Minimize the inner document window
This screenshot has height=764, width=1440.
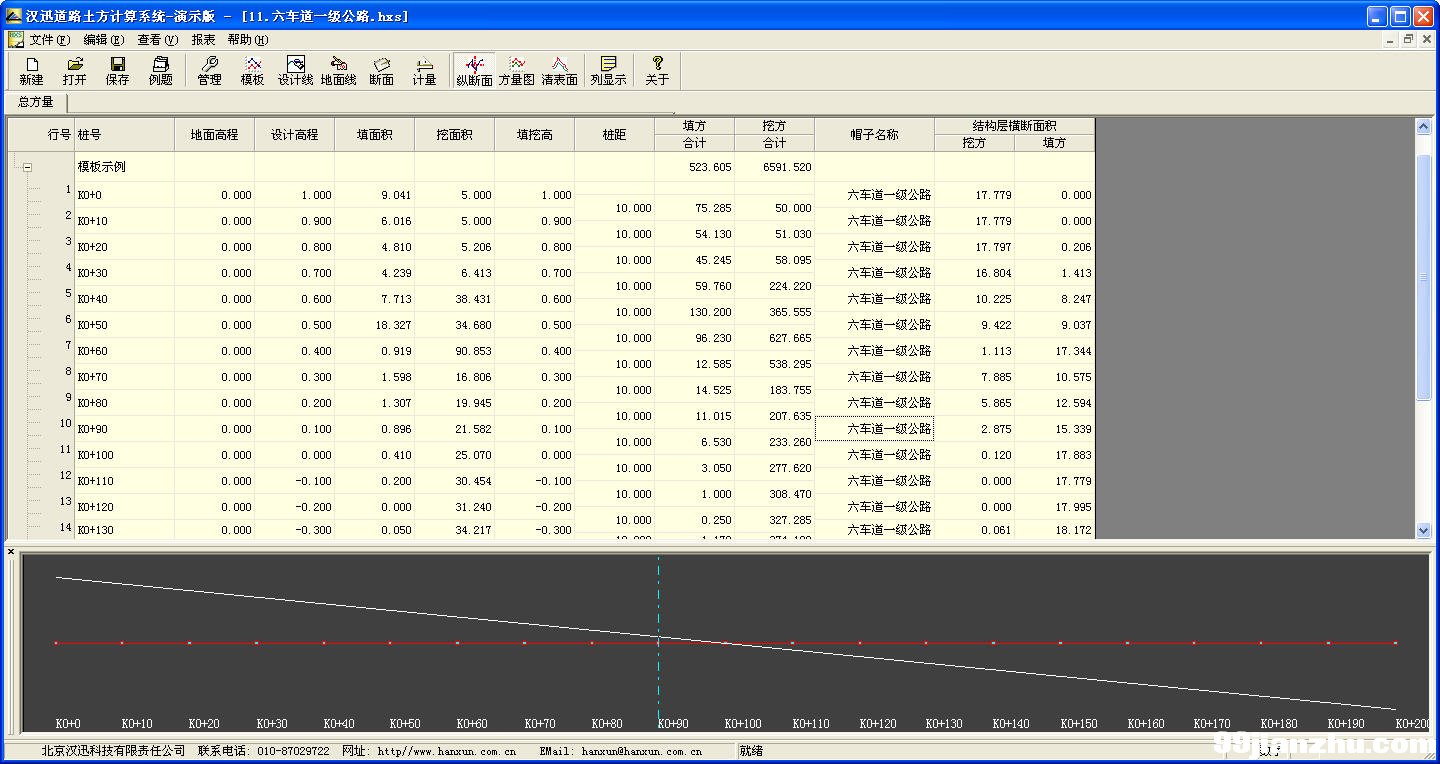click(1391, 39)
